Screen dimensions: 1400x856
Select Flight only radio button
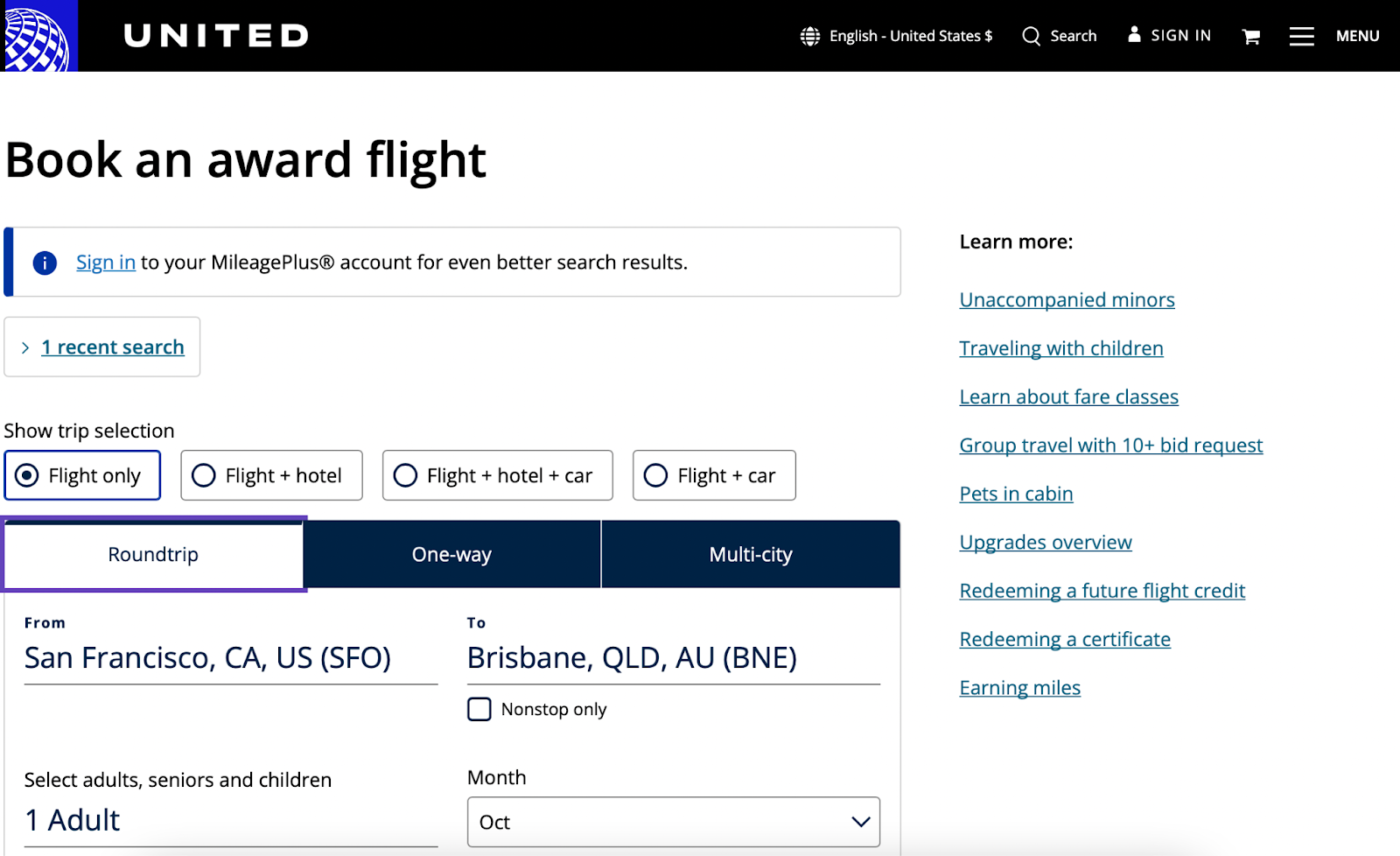pyautogui.click(x=27, y=475)
